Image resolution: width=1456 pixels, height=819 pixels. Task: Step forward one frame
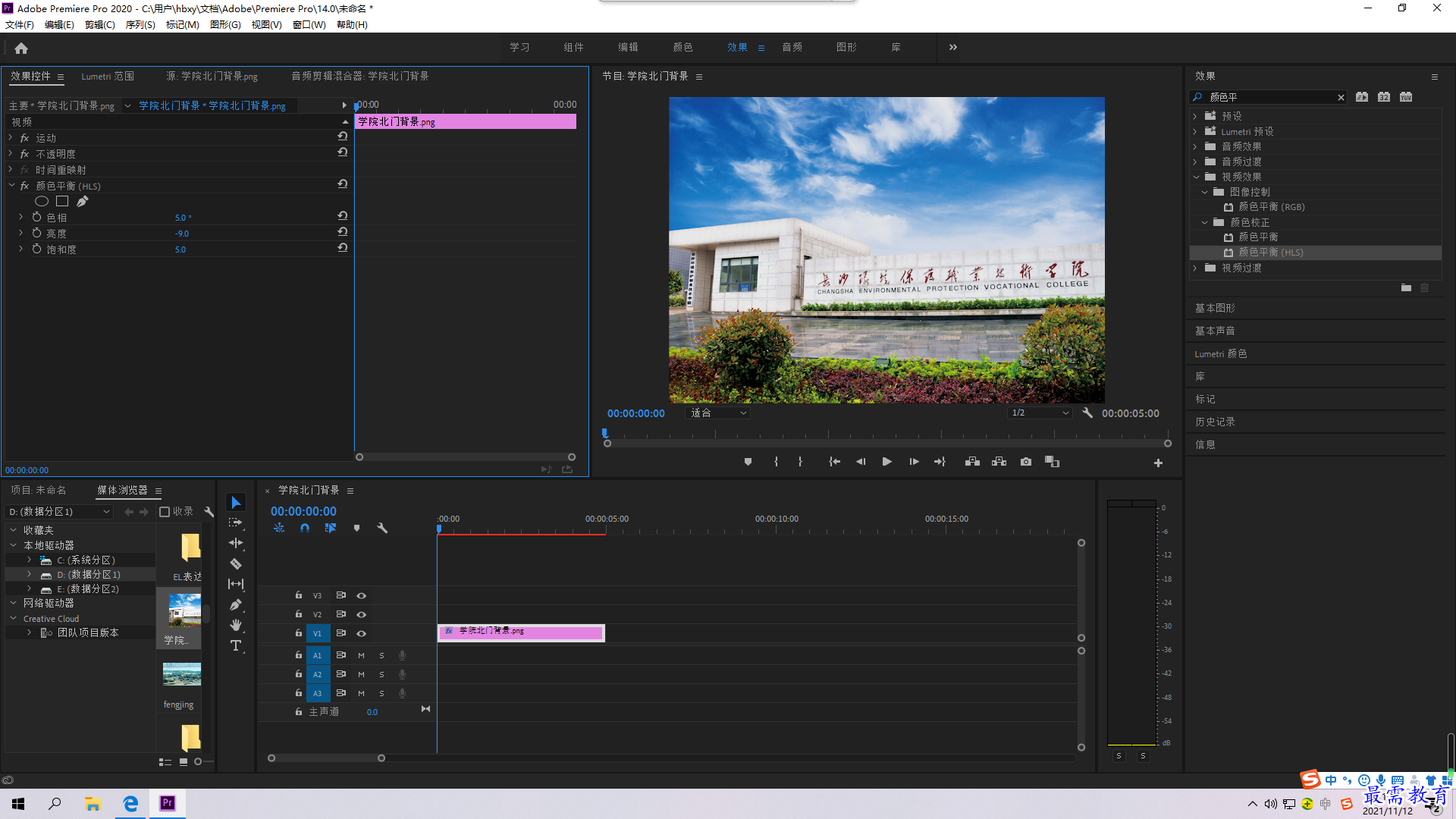coord(914,462)
